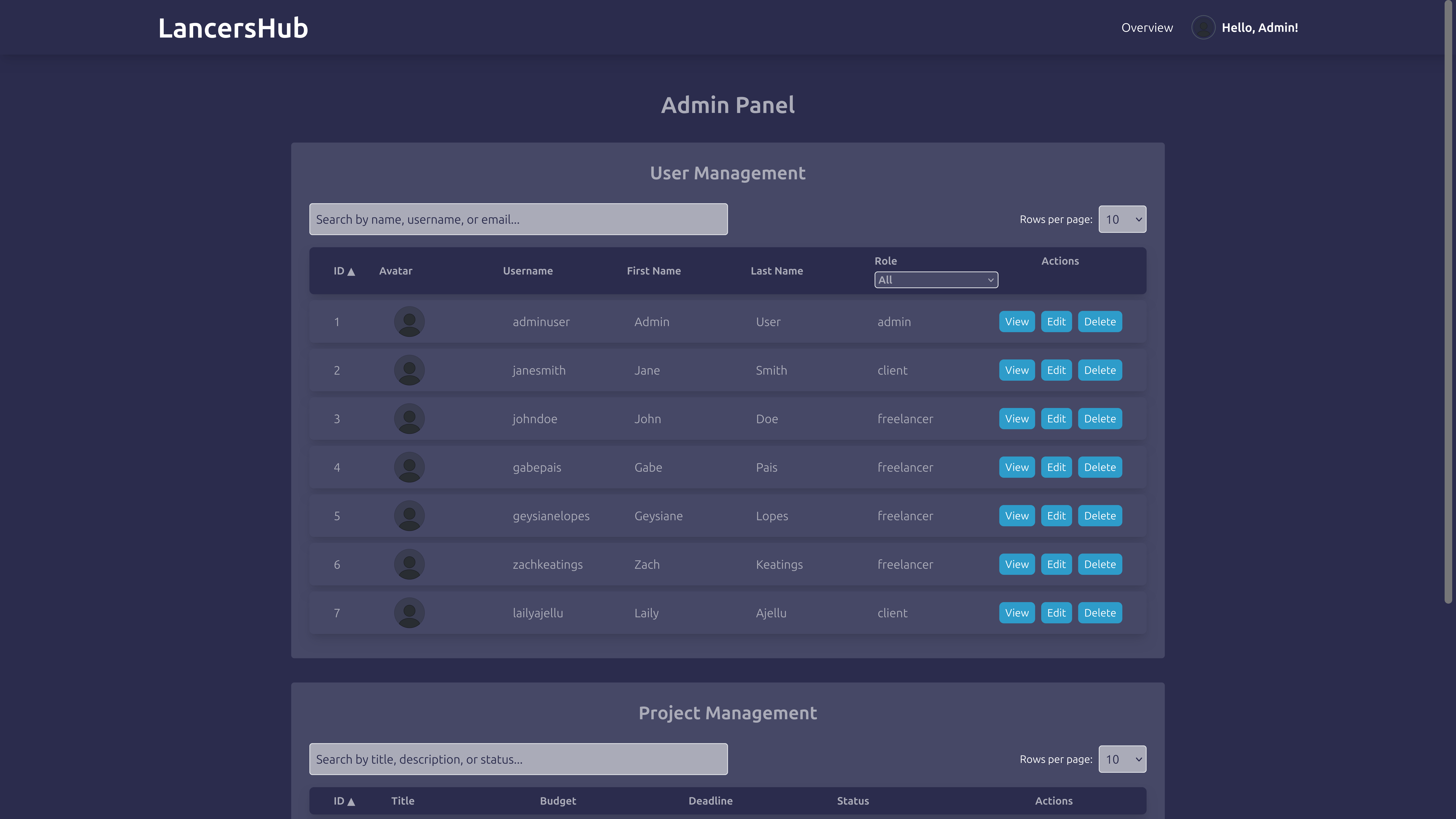Delete the janesmith user

coord(1100,370)
